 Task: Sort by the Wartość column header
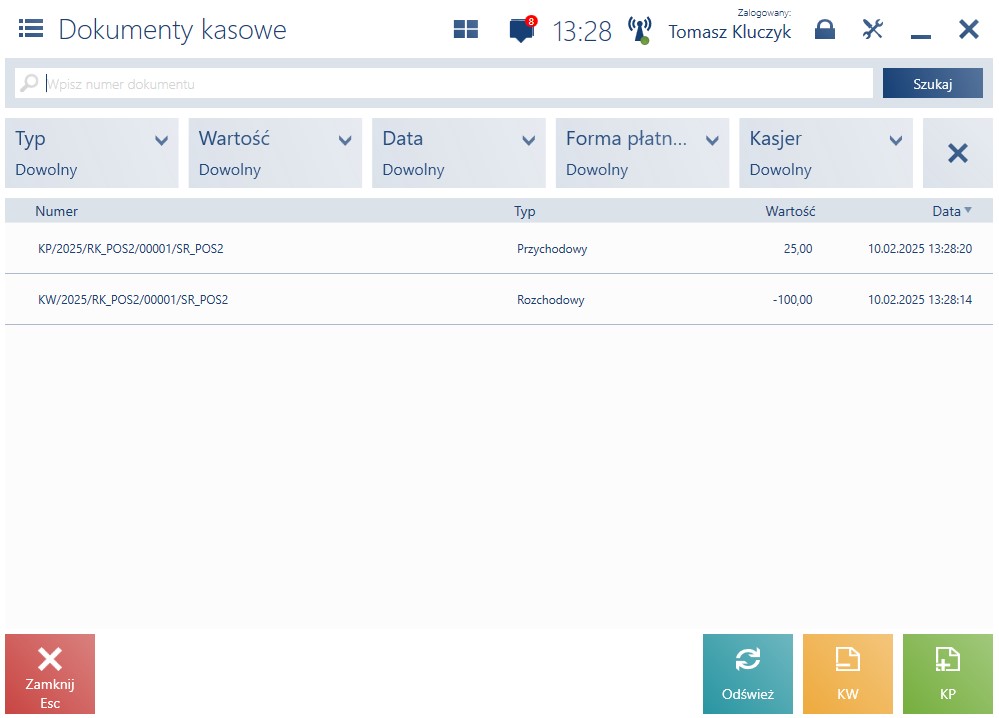[x=790, y=211]
